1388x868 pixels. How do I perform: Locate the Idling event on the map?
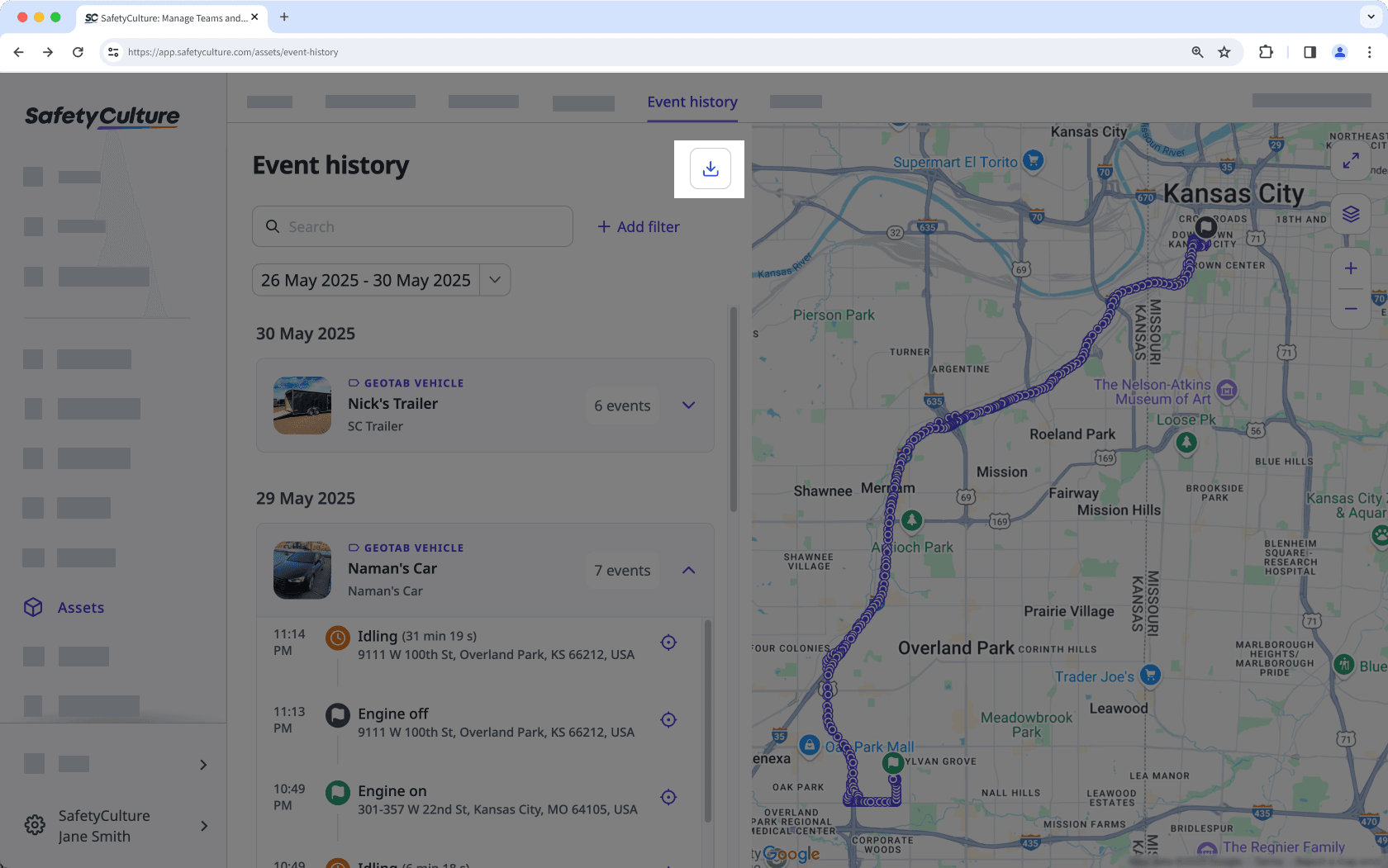668,642
